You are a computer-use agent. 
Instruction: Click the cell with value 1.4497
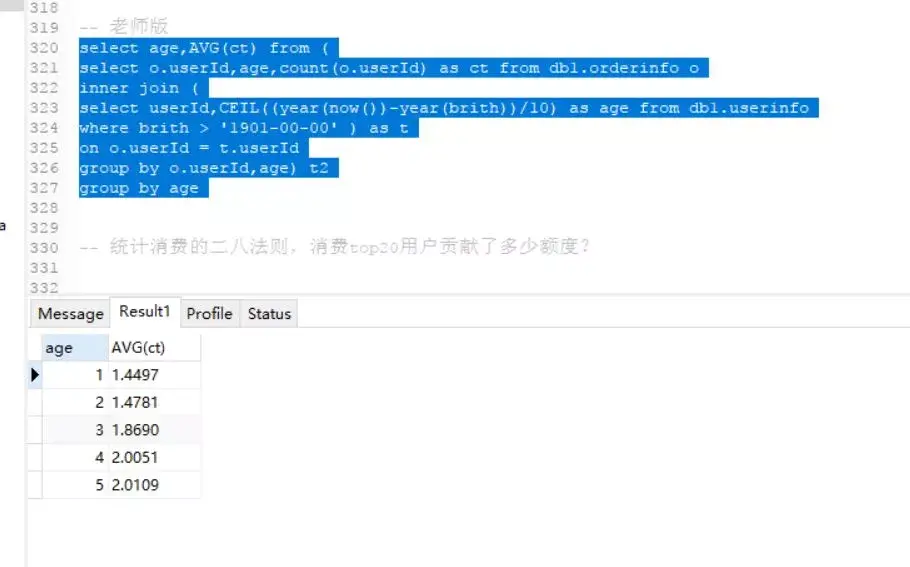pos(154,375)
